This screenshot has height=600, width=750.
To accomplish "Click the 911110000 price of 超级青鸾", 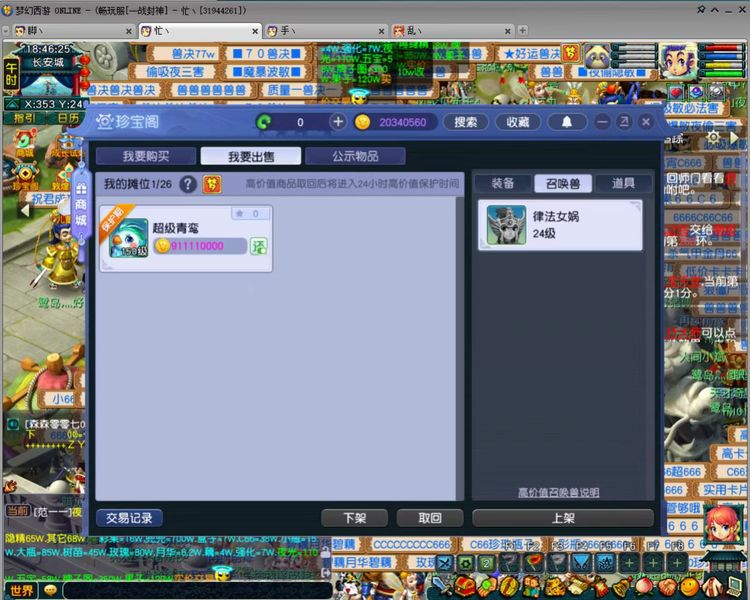I will (x=197, y=246).
